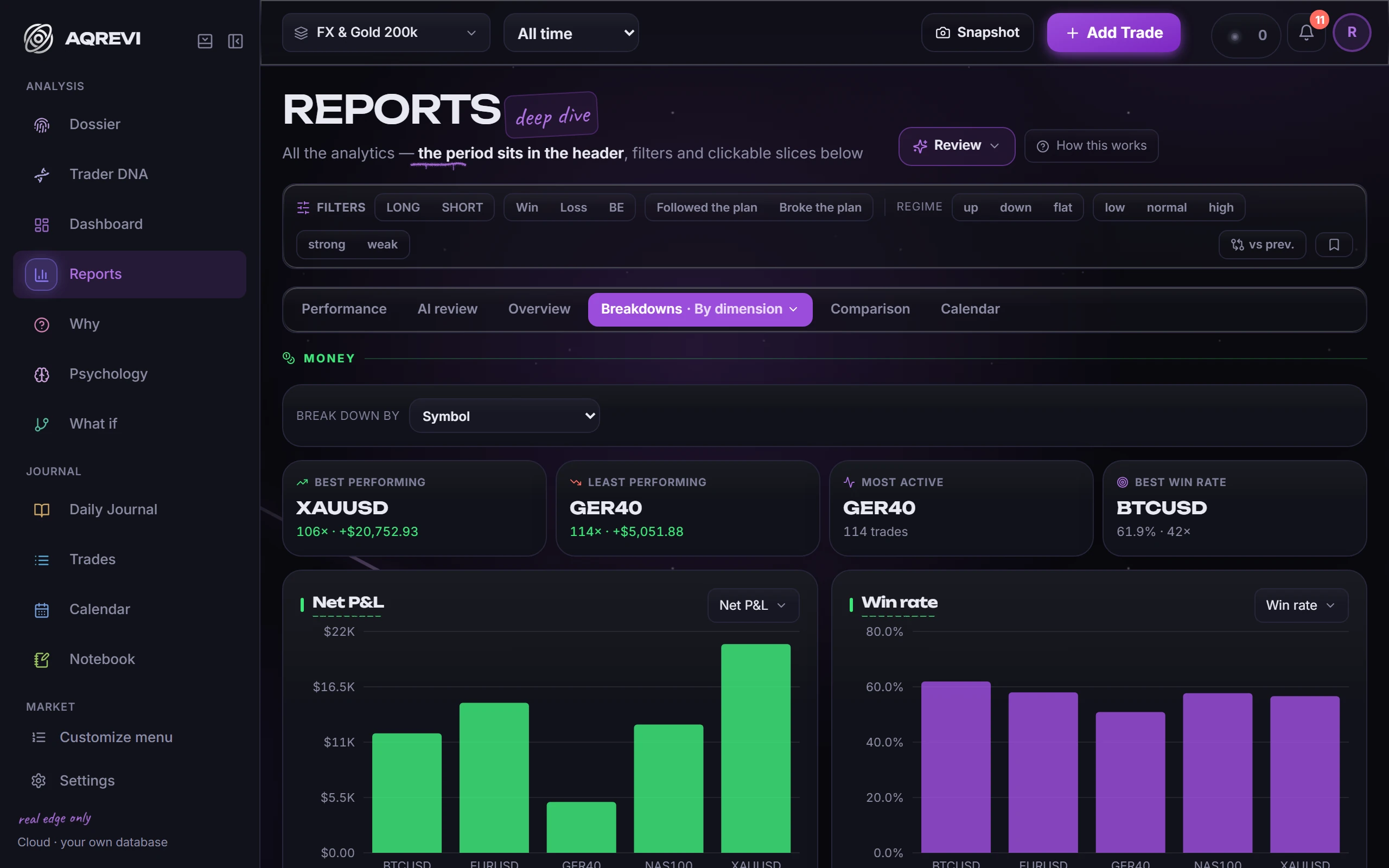Toggle the Followed the plan filter

pyautogui.click(x=706, y=207)
